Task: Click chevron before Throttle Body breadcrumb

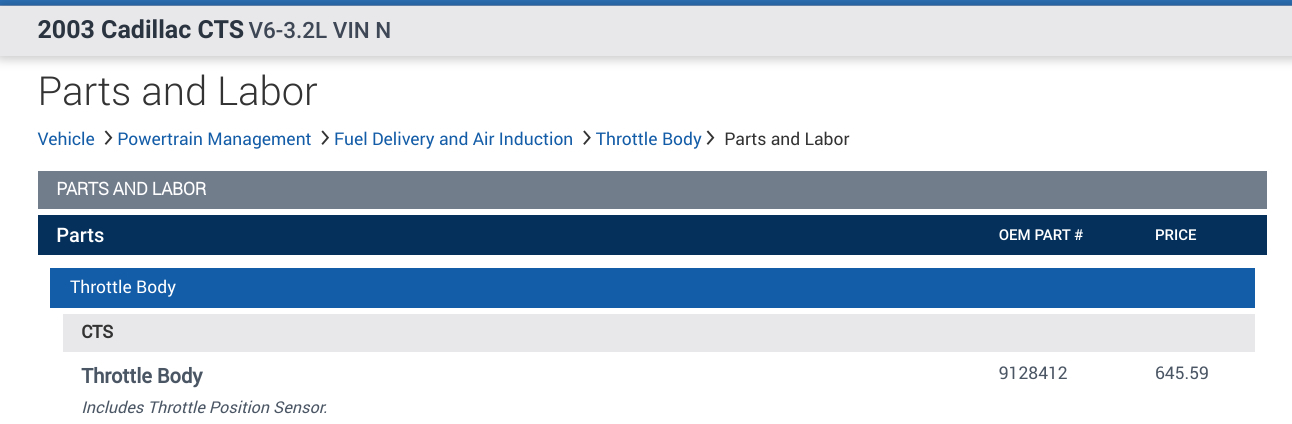Action: (586, 139)
